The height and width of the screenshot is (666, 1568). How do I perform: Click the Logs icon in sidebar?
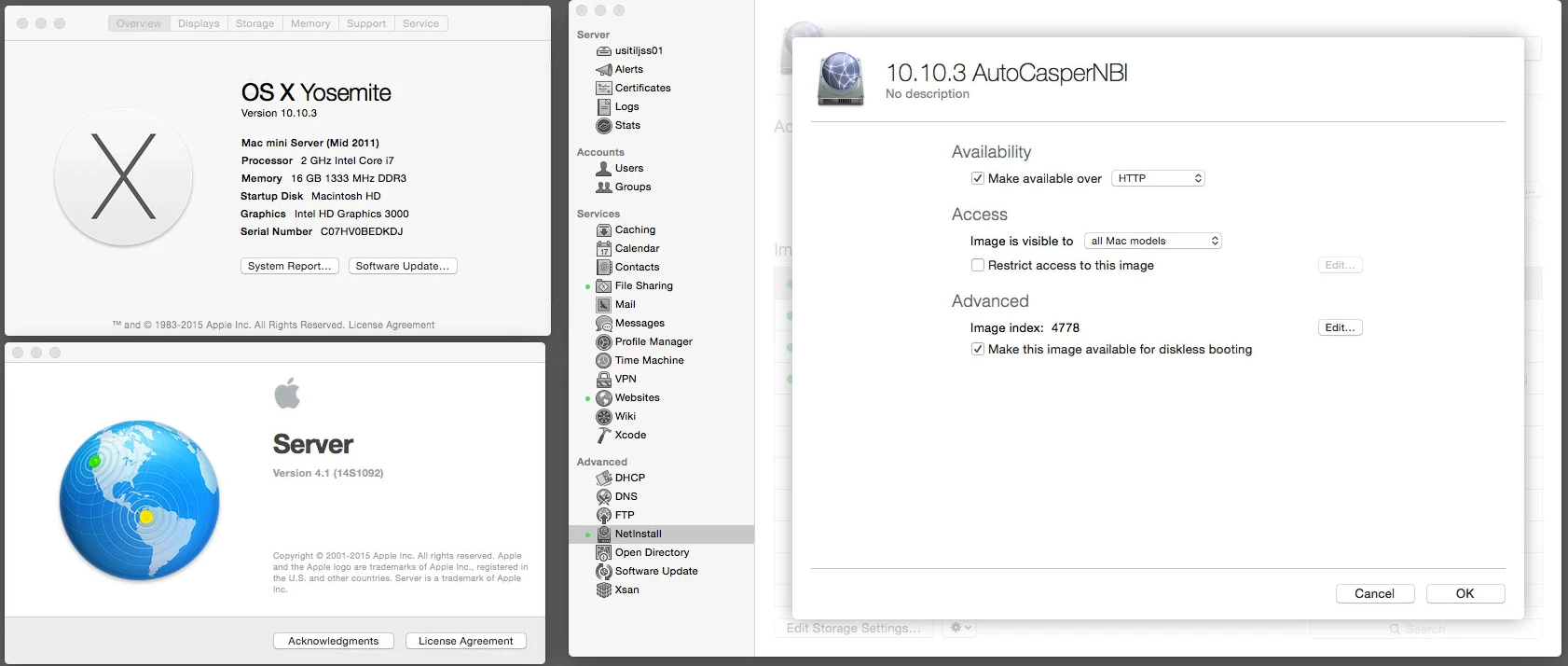coord(604,106)
